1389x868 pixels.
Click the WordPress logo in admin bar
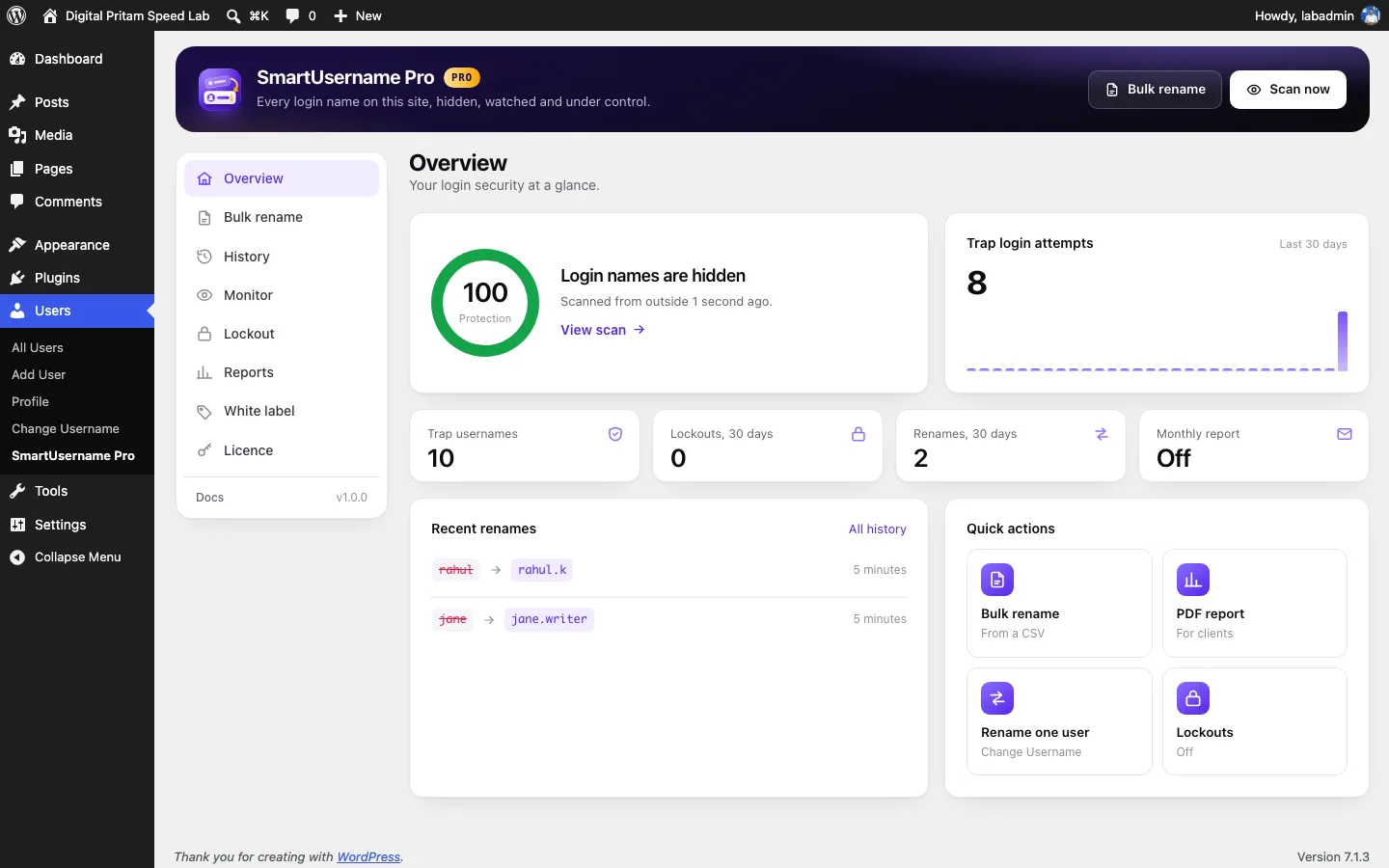[16, 15]
